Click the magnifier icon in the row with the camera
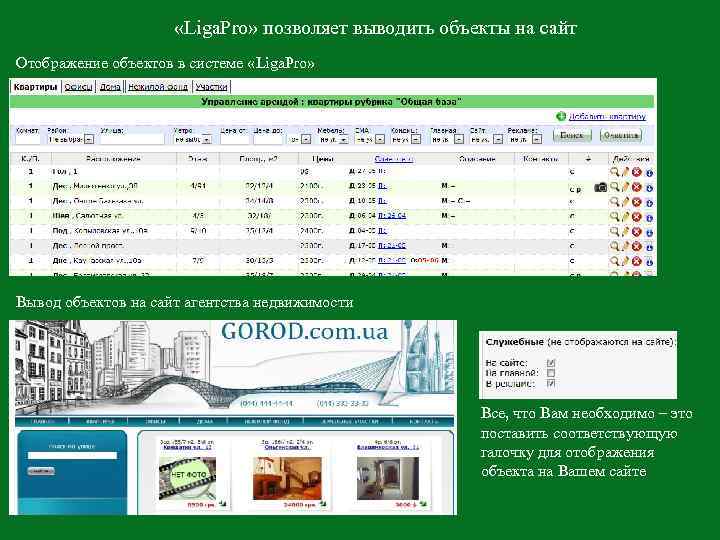Image resolution: width=720 pixels, height=540 pixels. coord(614,187)
